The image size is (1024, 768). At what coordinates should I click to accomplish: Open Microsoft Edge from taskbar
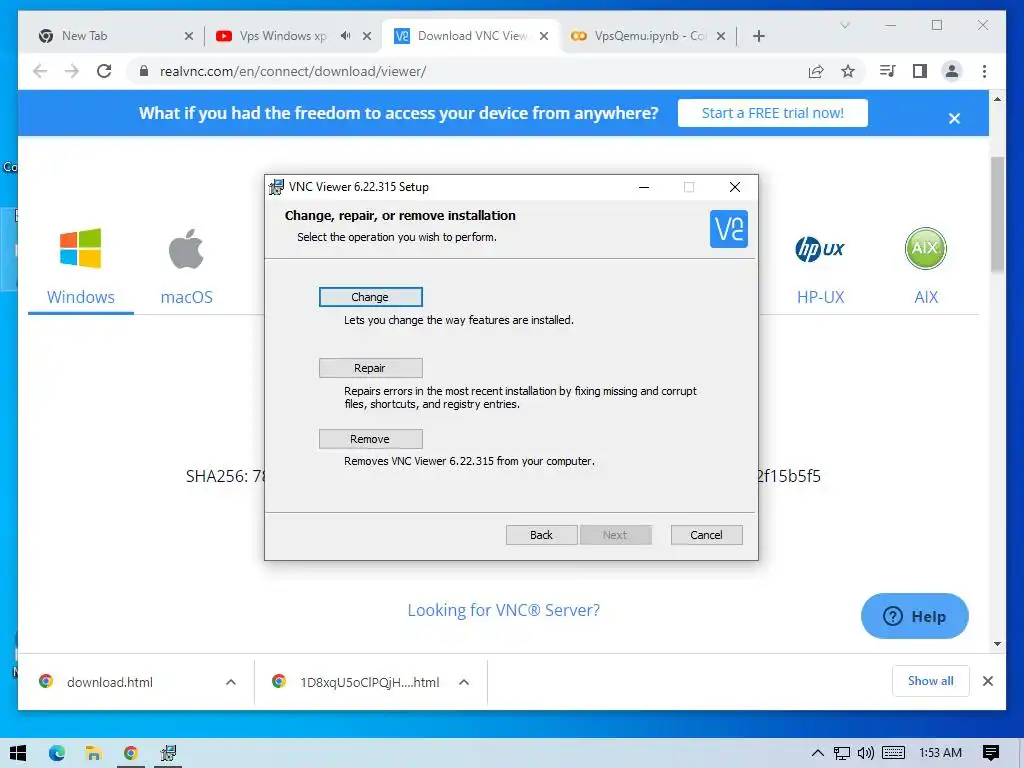pyautogui.click(x=57, y=753)
